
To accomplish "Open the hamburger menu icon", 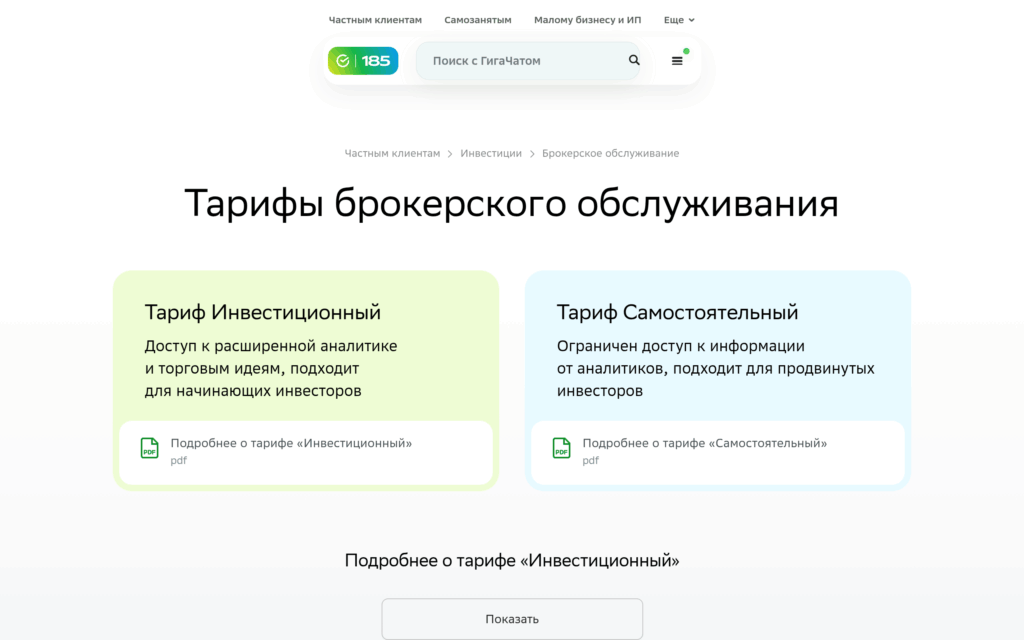I will coord(677,61).
